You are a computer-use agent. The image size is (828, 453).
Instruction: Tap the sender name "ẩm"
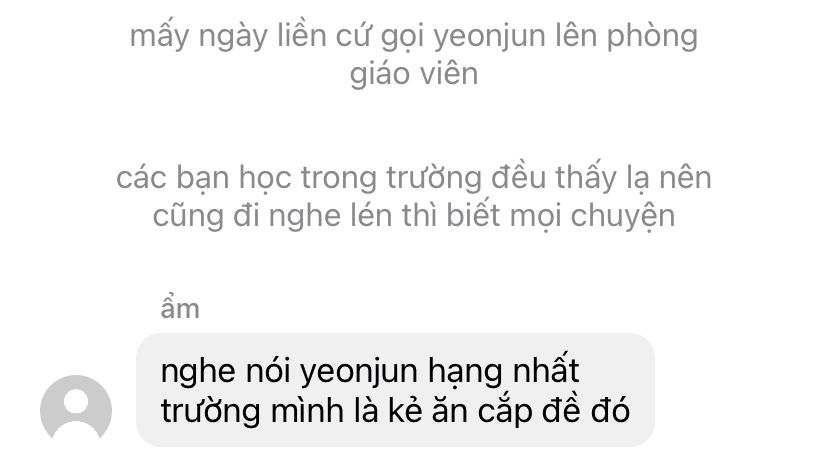[x=180, y=308]
